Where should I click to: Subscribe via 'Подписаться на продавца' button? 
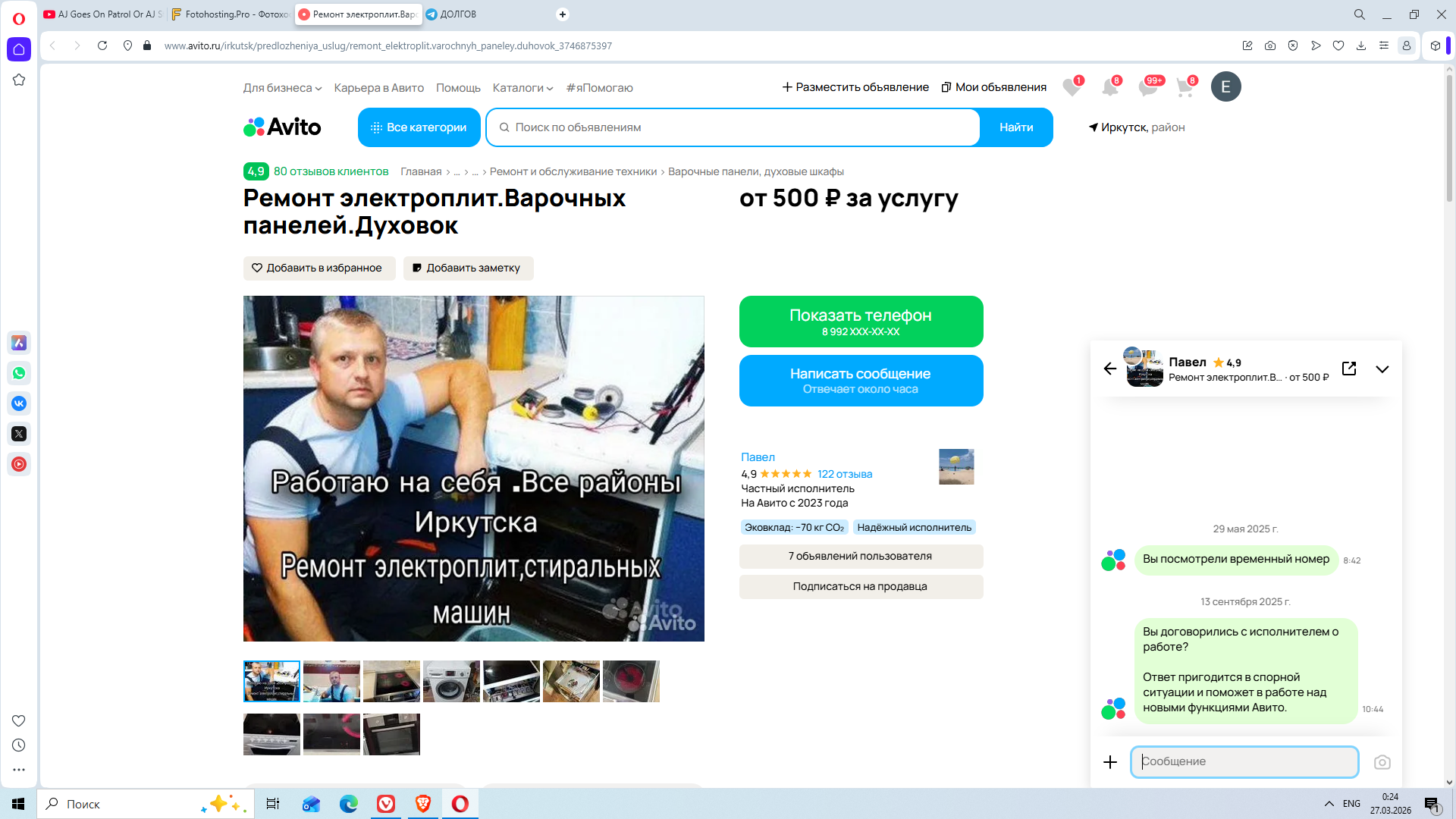(x=861, y=587)
